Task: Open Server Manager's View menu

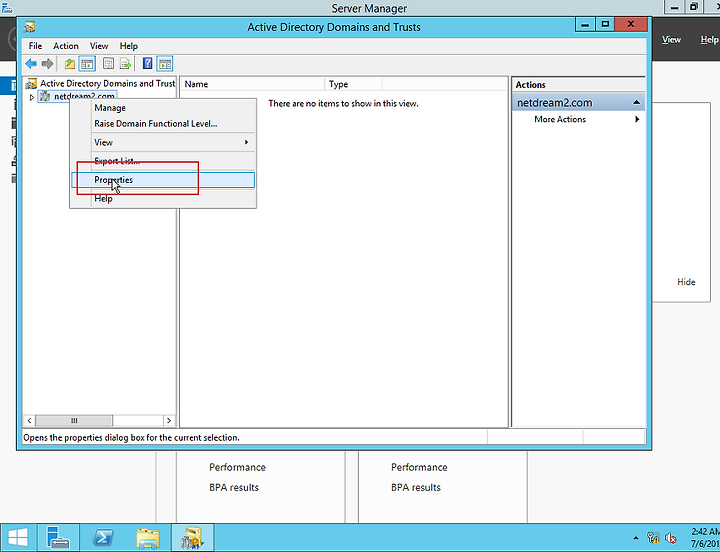Action: pyautogui.click(x=671, y=39)
